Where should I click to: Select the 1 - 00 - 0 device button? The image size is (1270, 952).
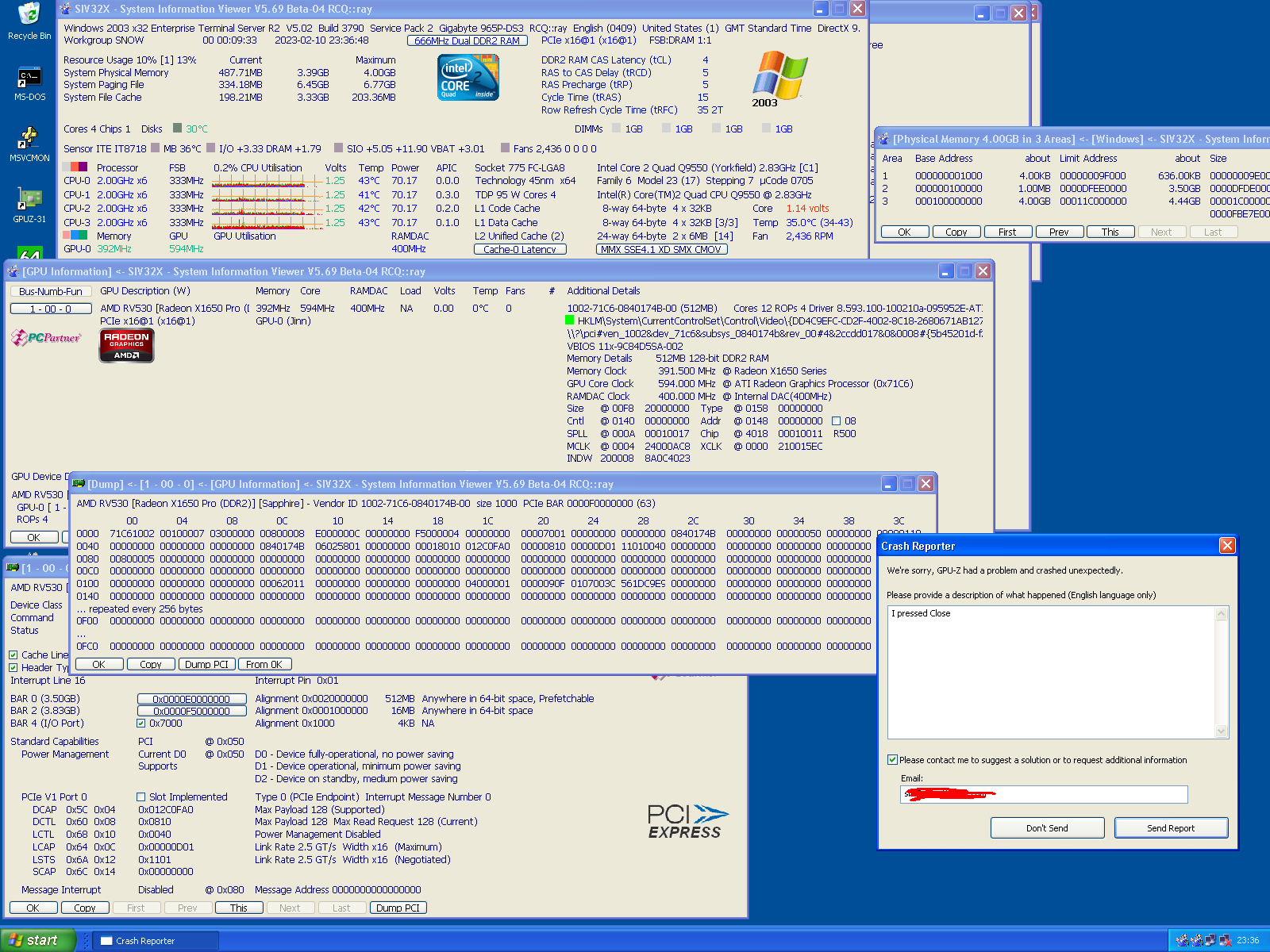pos(51,309)
